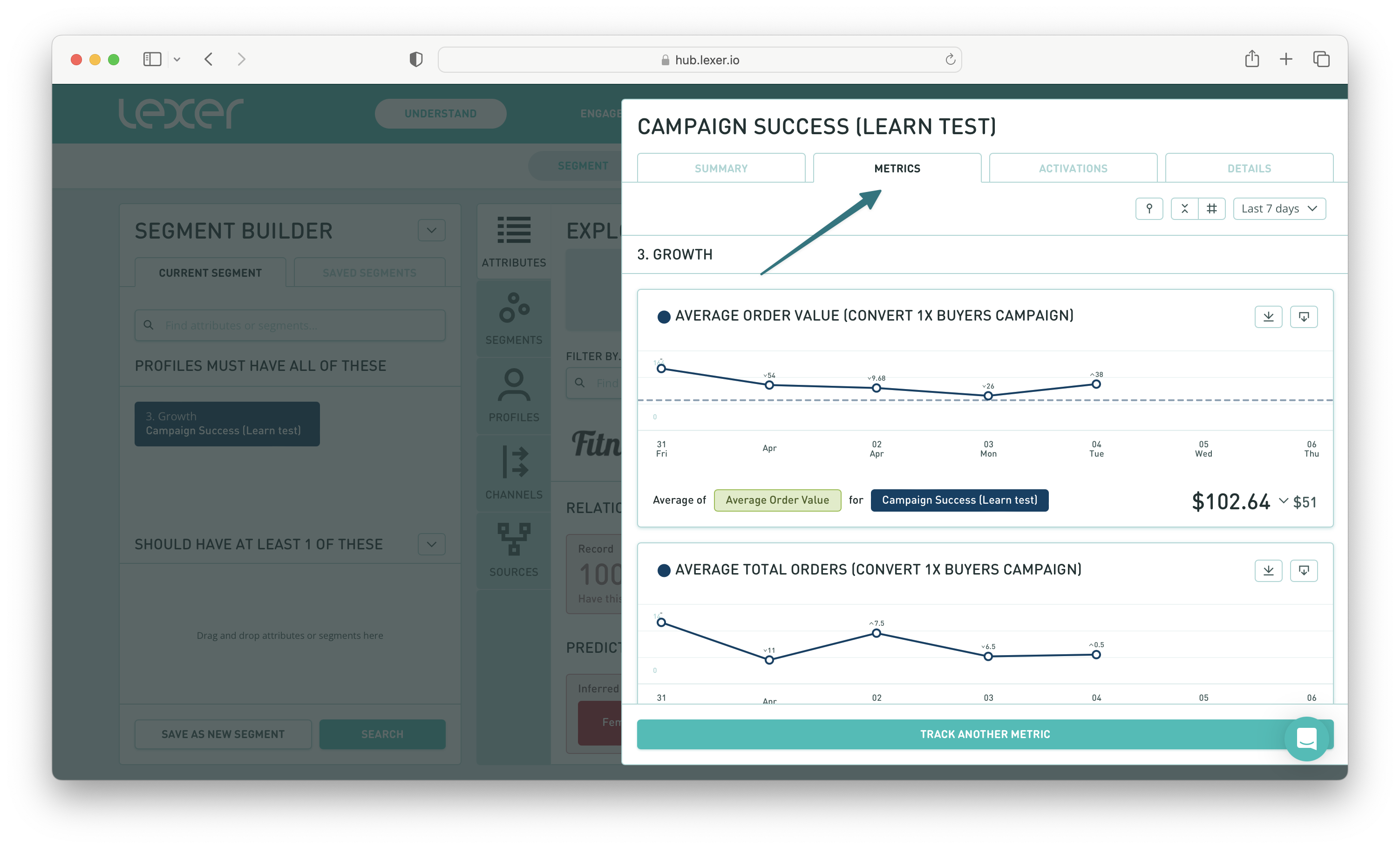Reload the page
This screenshot has height=849, width=1400.
950,59
